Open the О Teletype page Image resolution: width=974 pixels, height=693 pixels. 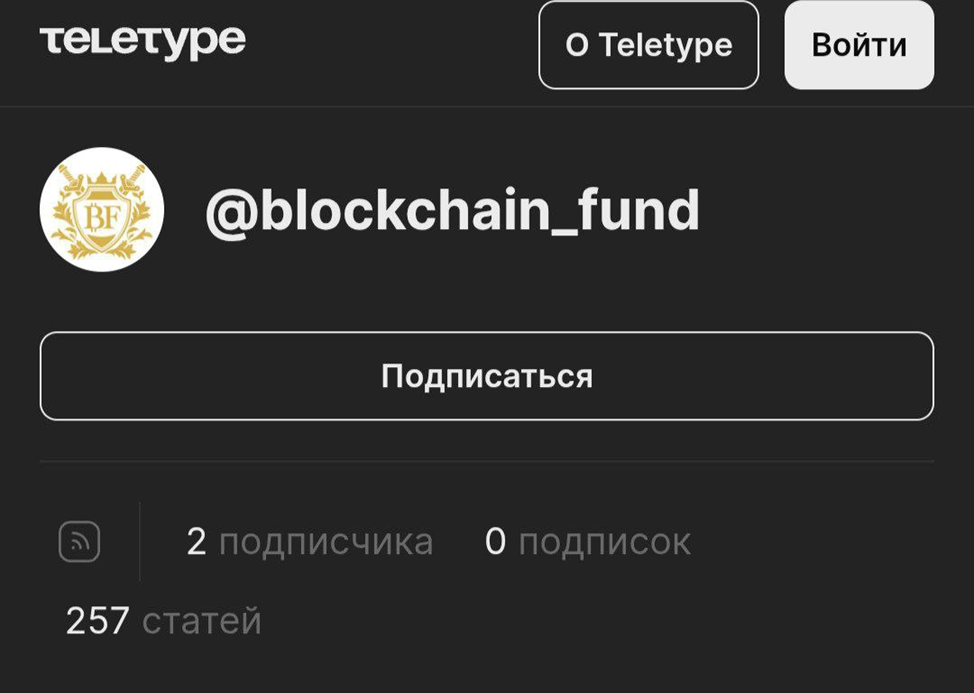click(648, 44)
